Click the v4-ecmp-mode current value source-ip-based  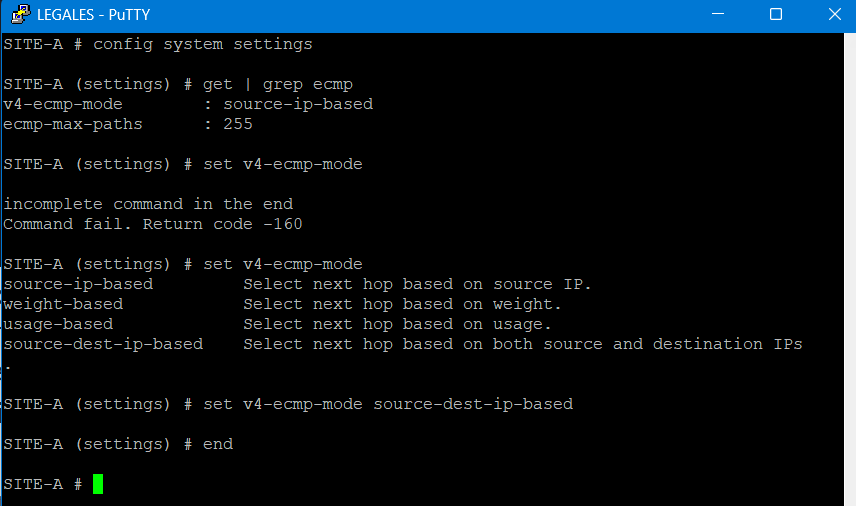(298, 104)
